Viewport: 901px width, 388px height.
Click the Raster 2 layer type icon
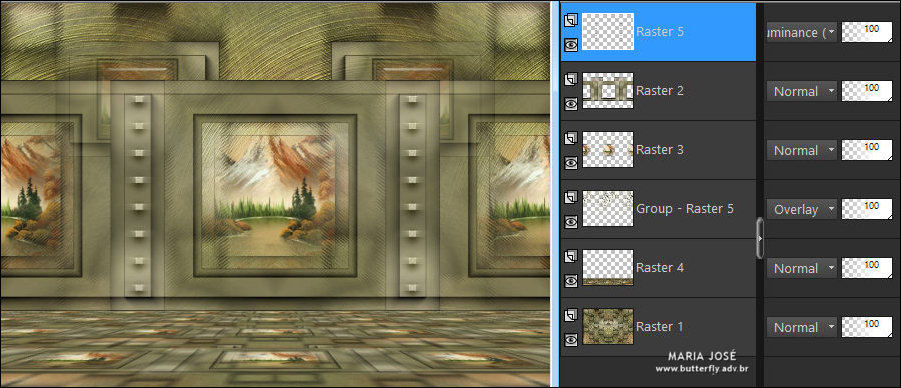571,80
